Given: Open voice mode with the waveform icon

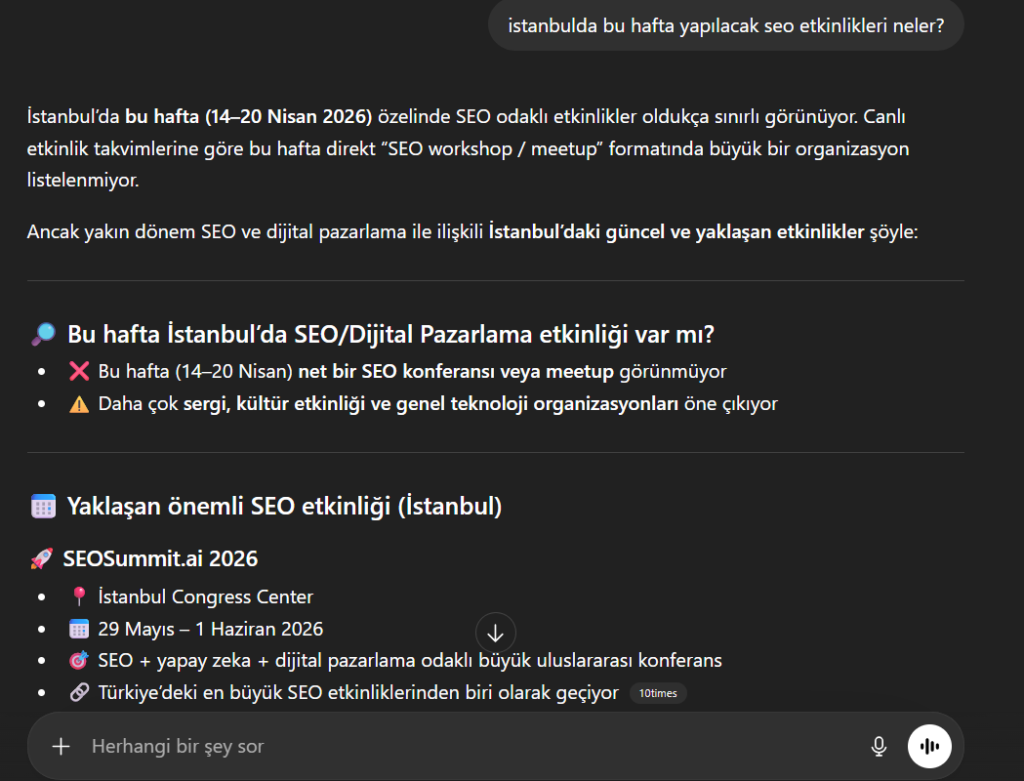Looking at the screenshot, I should [x=929, y=746].
